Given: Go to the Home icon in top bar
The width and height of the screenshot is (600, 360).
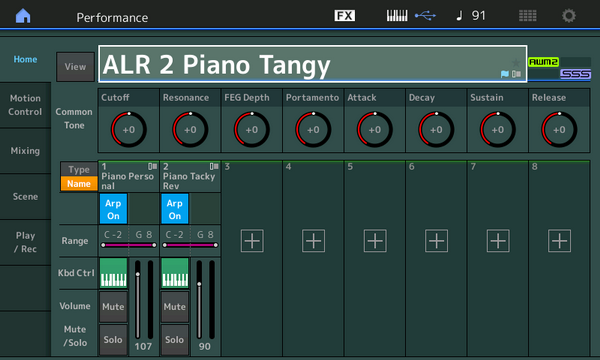Looking at the screenshot, I should [23, 16].
